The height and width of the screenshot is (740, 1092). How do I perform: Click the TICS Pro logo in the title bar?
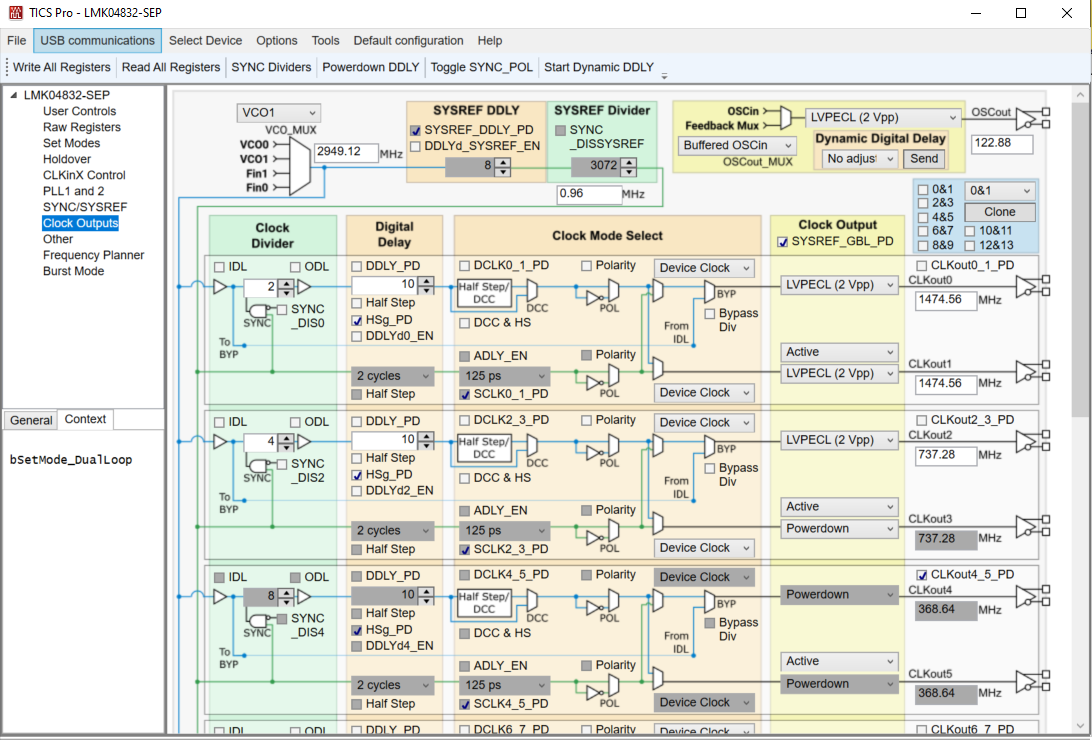click(x=13, y=13)
